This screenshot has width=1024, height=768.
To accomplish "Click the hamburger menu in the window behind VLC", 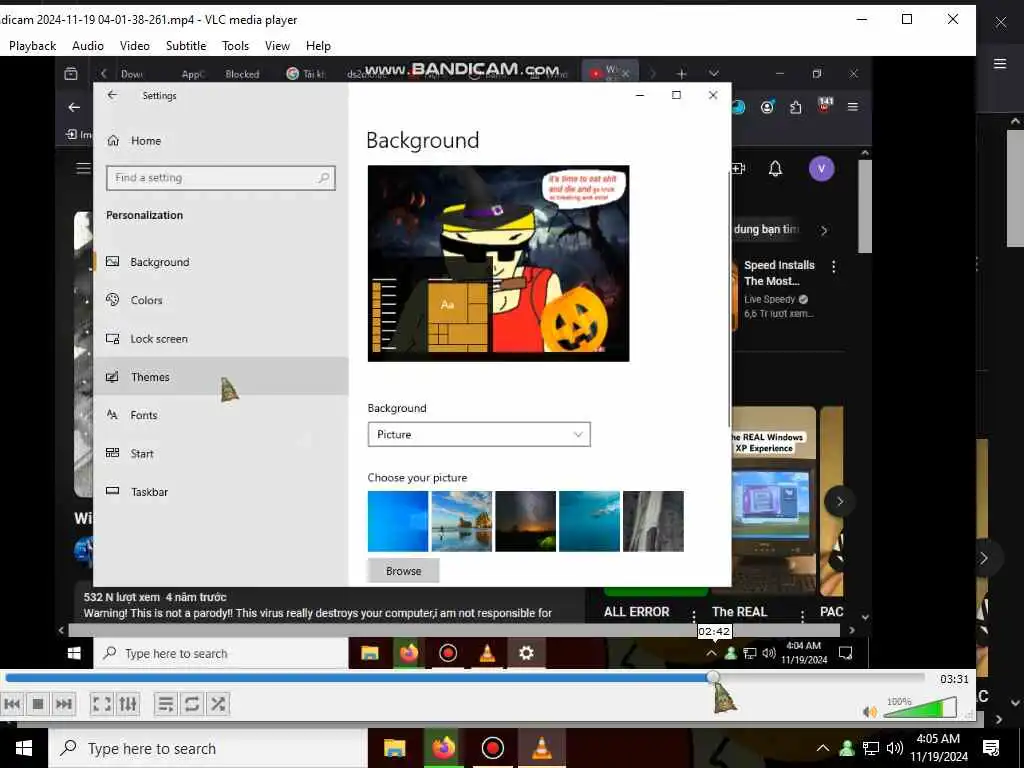I will [1000, 63].
